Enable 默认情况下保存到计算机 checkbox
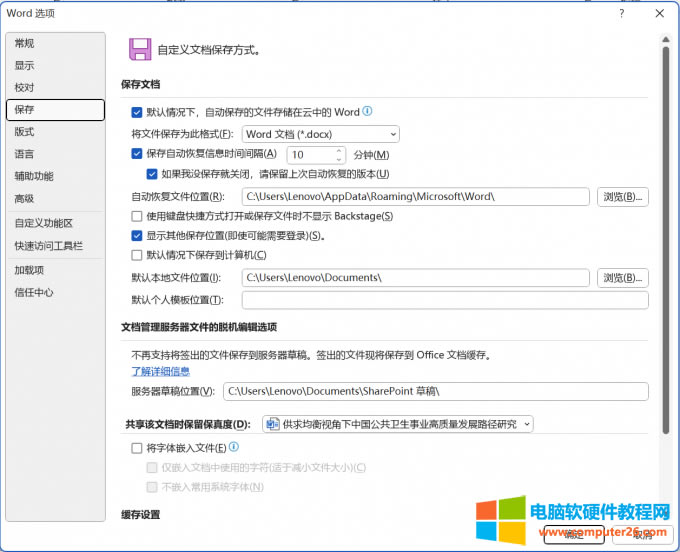This screenshot has width=680, height=552. [137, 255]
